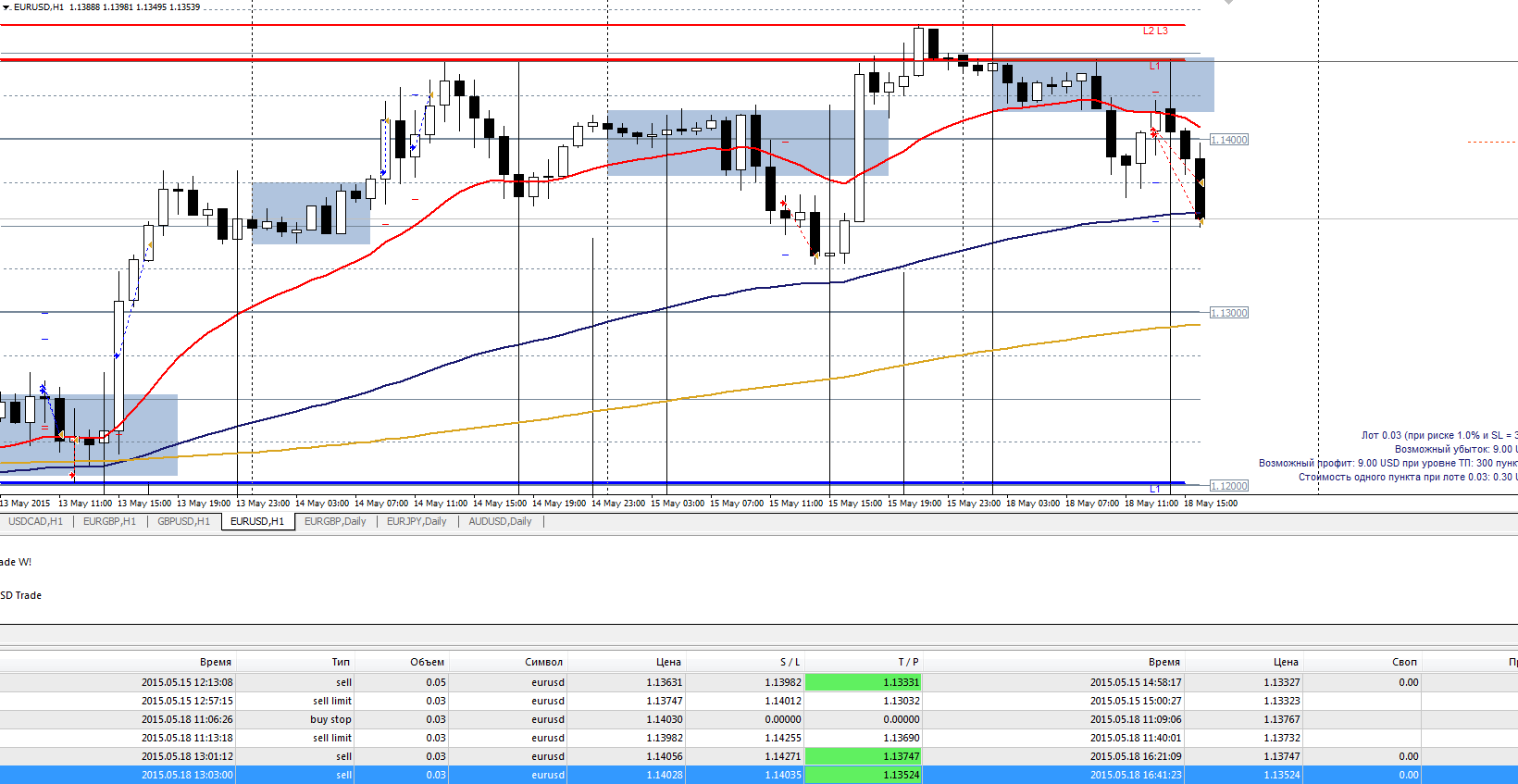Open the EURGBP,Daily chart tab
The image size is (1518, 784).
coord(335,521)
